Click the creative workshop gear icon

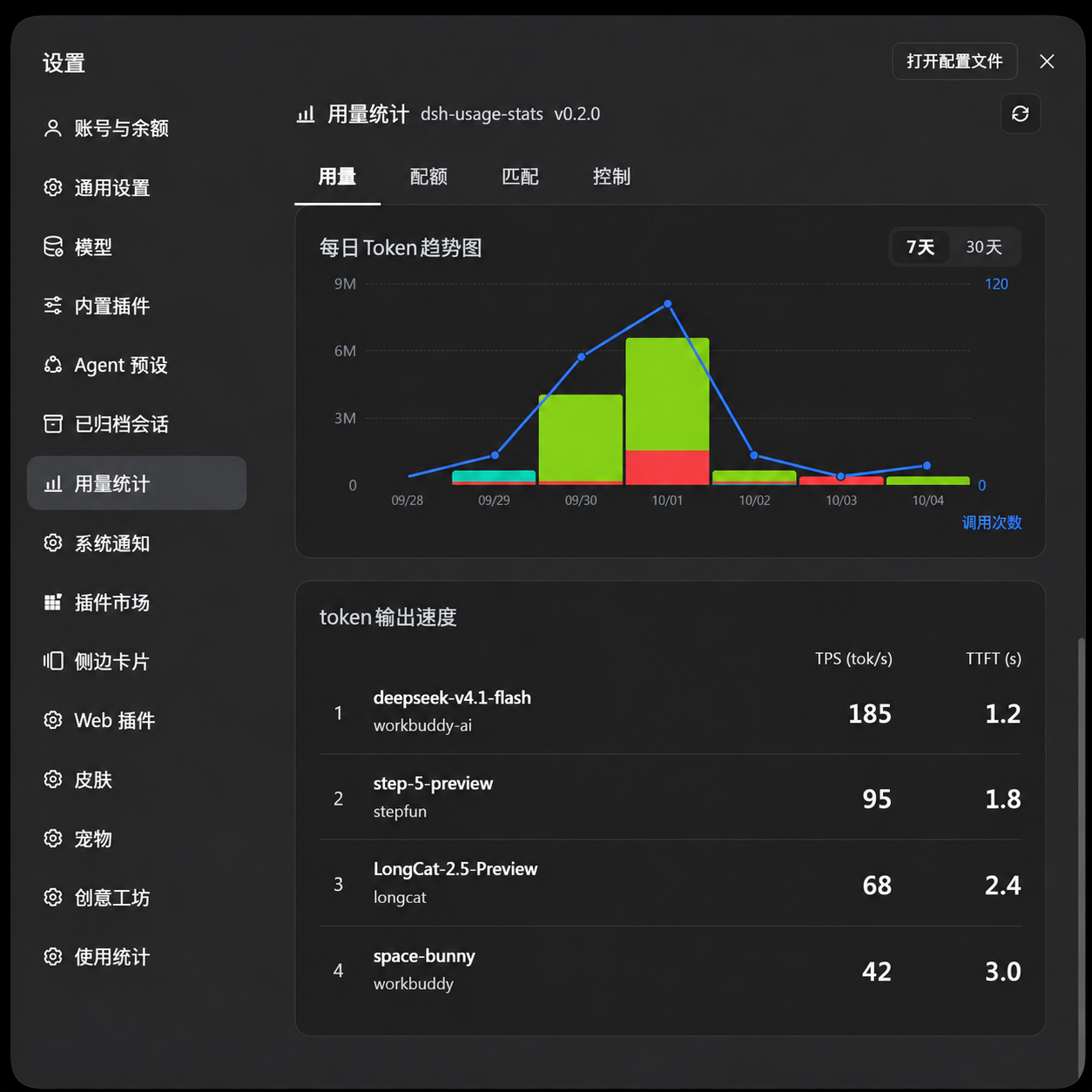(x=53, y=897)
